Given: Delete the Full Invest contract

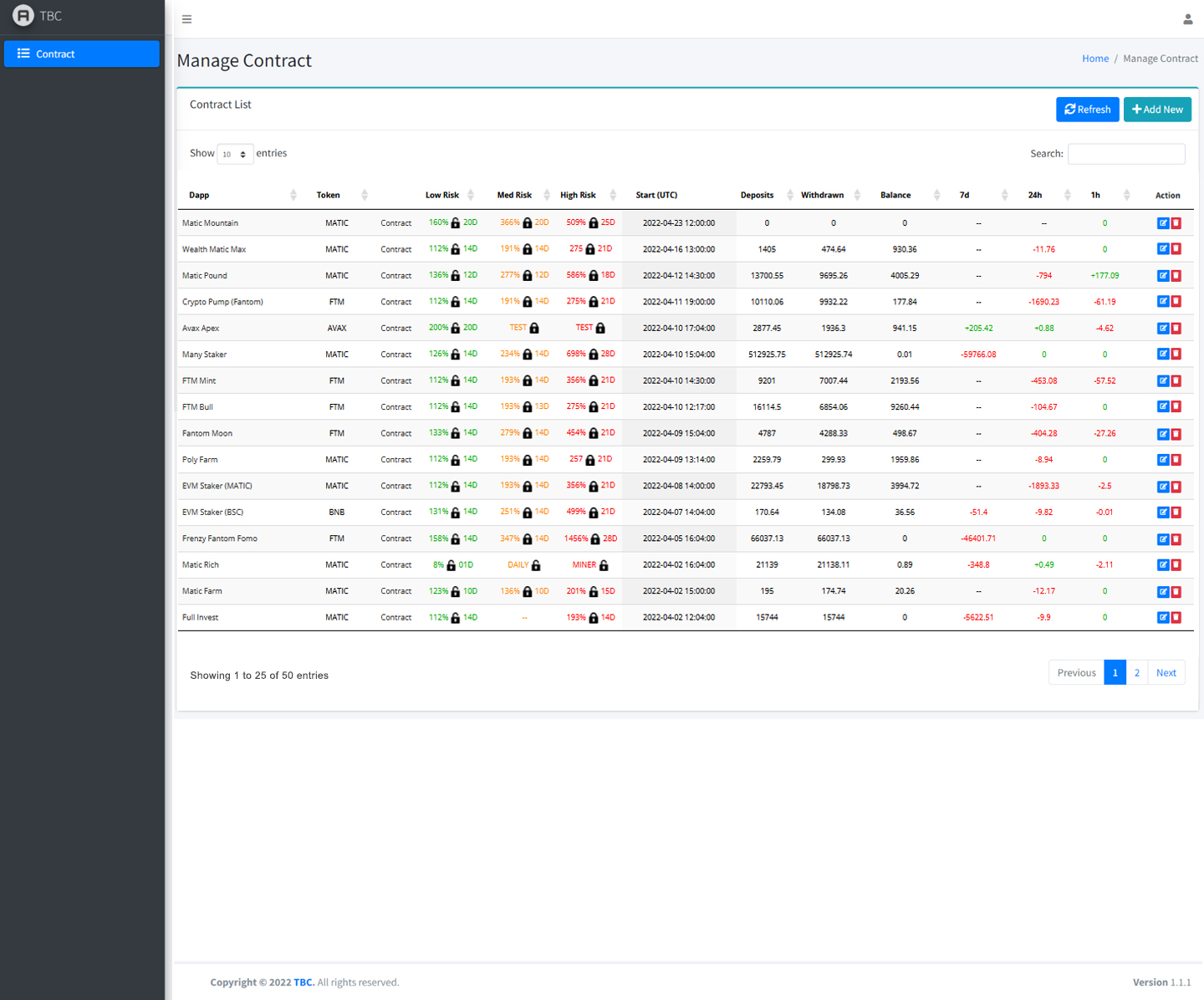Looking at the screenshot, I should coord(1176,618).
